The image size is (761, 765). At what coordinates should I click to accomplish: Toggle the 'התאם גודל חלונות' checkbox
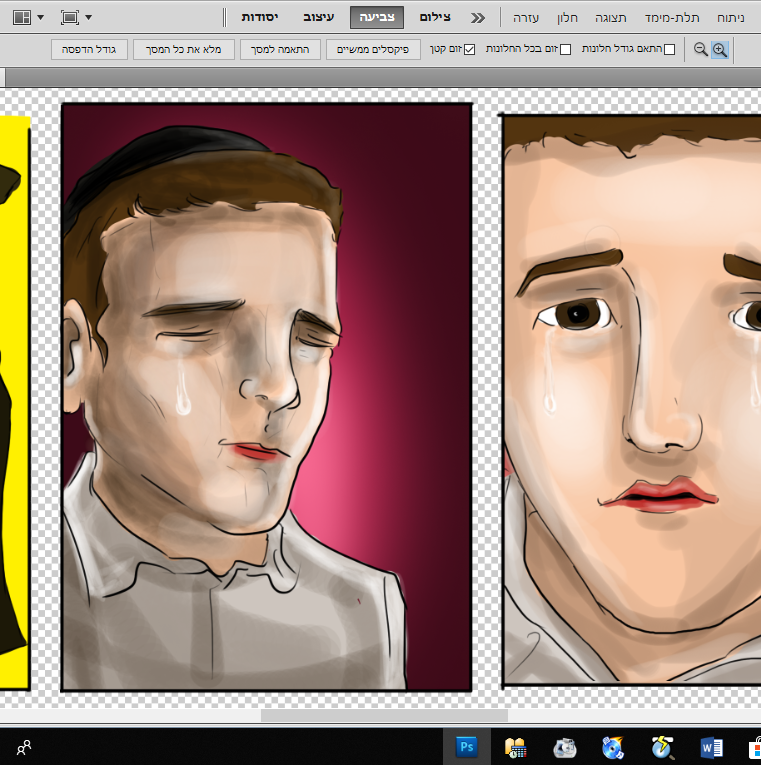(669, 49)
